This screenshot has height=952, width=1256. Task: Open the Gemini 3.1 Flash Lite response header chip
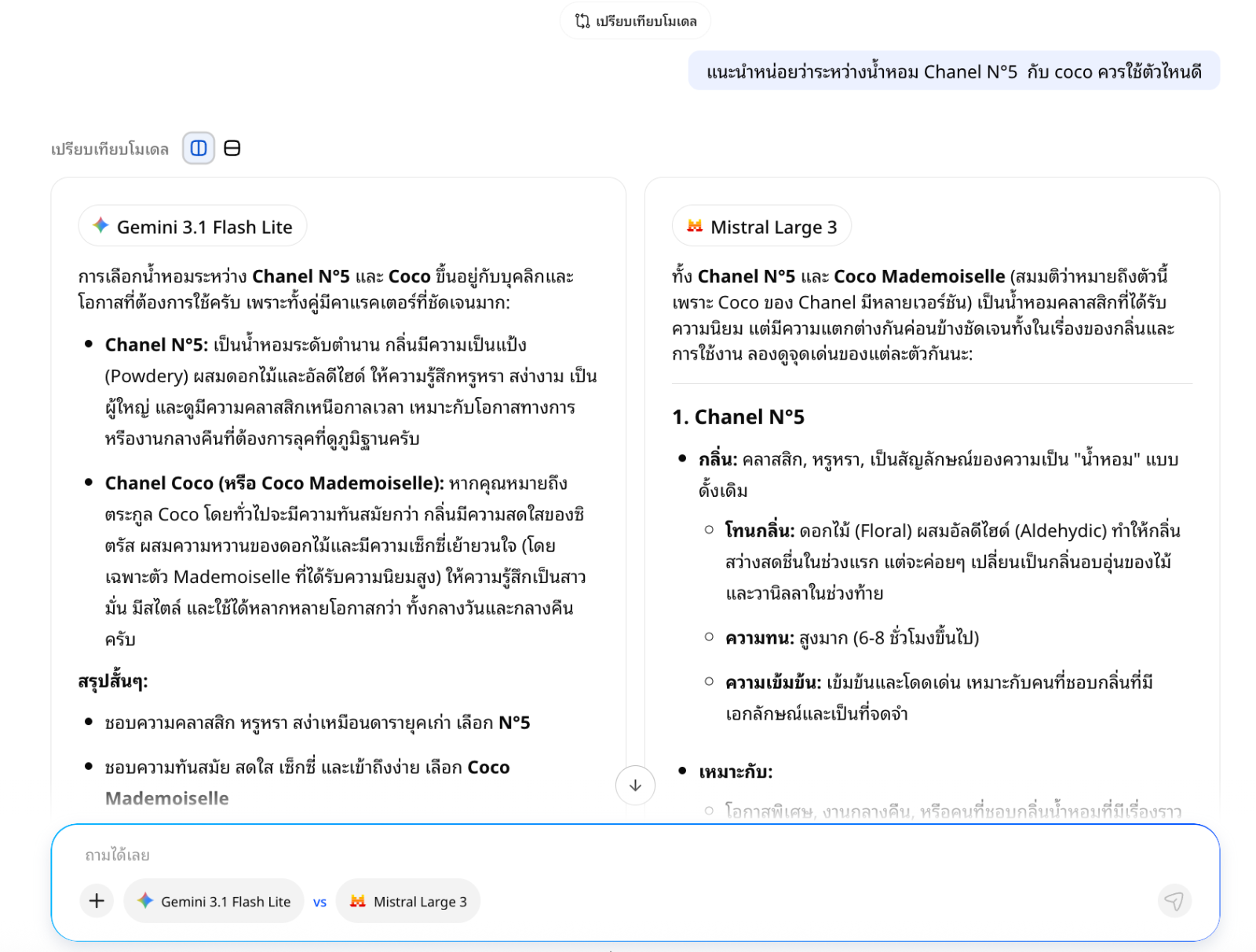tap(192, 227)
